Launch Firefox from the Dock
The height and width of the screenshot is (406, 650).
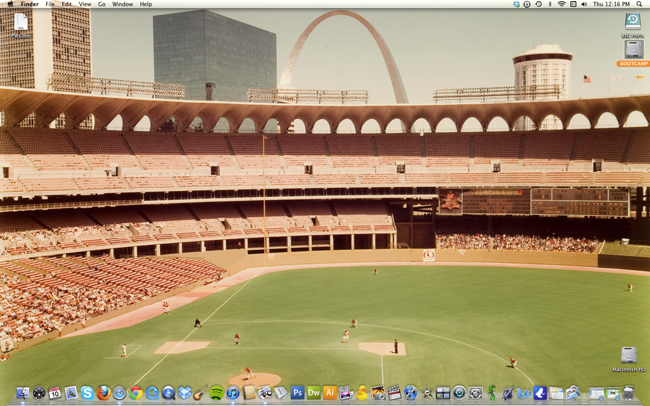[103, 392]
